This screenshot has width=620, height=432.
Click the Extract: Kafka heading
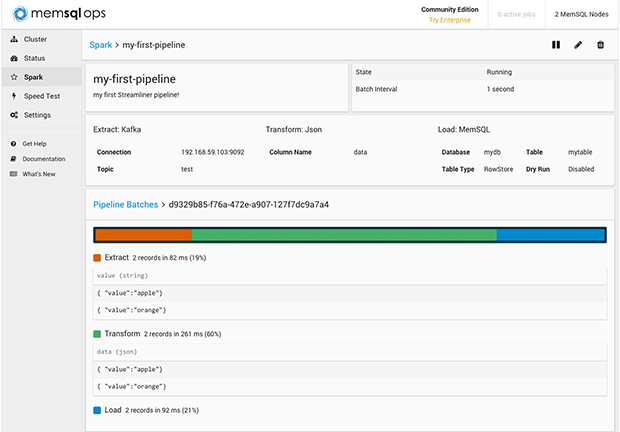[117, 130]
